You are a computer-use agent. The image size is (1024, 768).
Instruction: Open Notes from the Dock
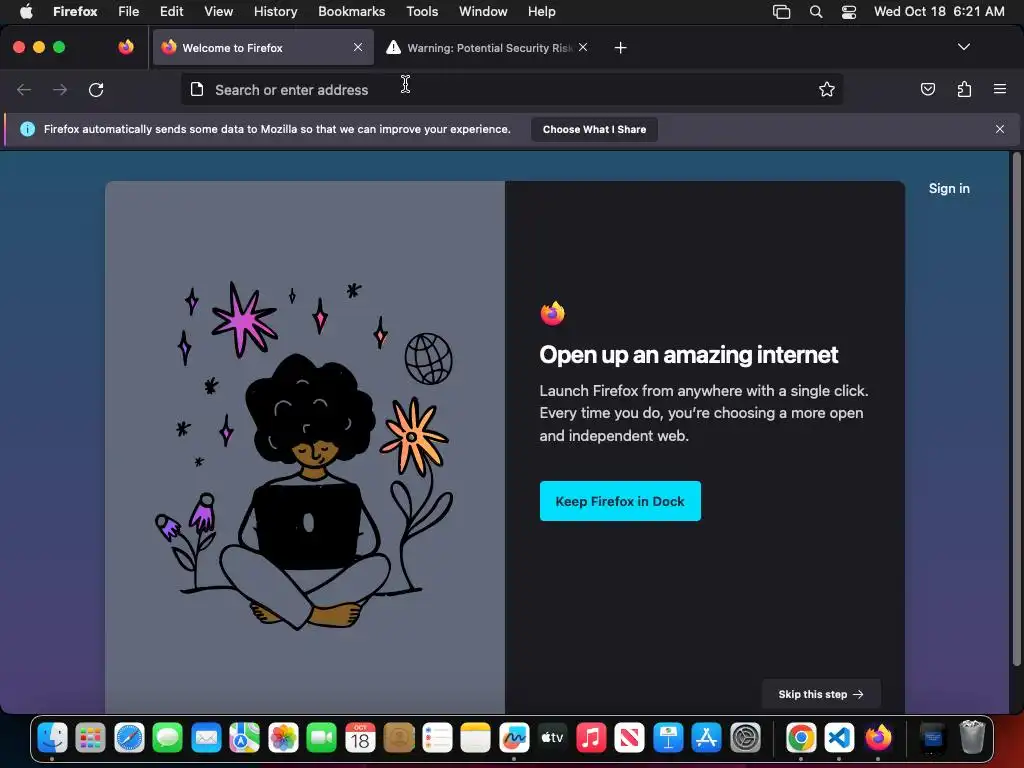pyautogui.click(x=475, y=738)
